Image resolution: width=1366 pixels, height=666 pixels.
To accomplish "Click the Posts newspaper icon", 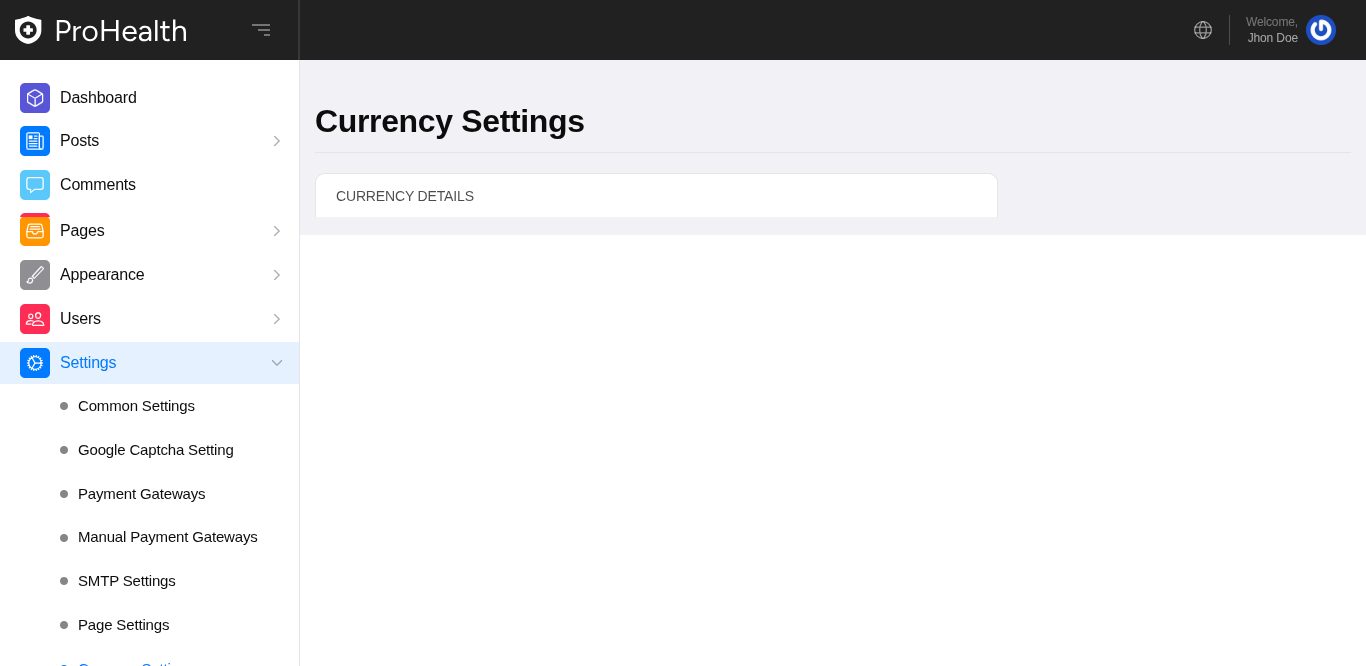I will coord(35,141).
